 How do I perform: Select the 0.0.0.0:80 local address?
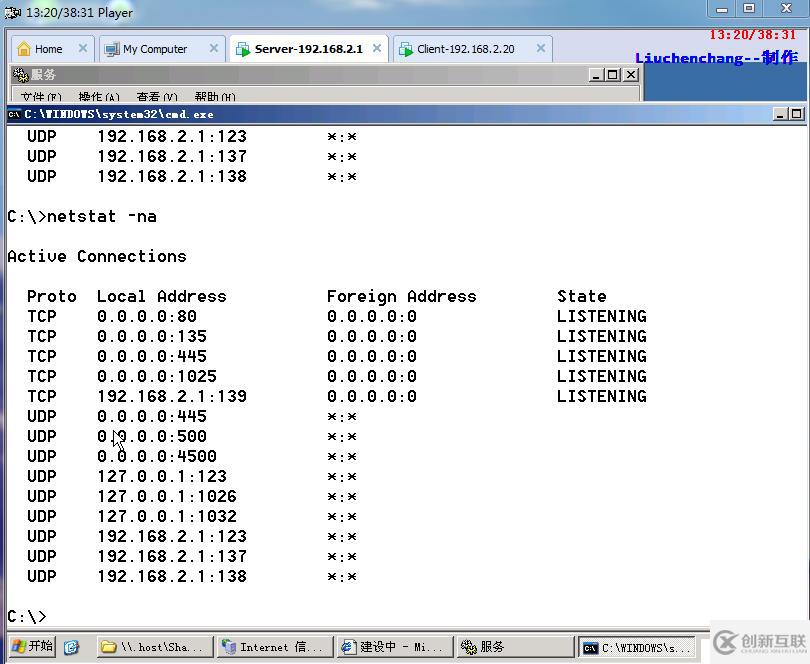pos(147,316)
